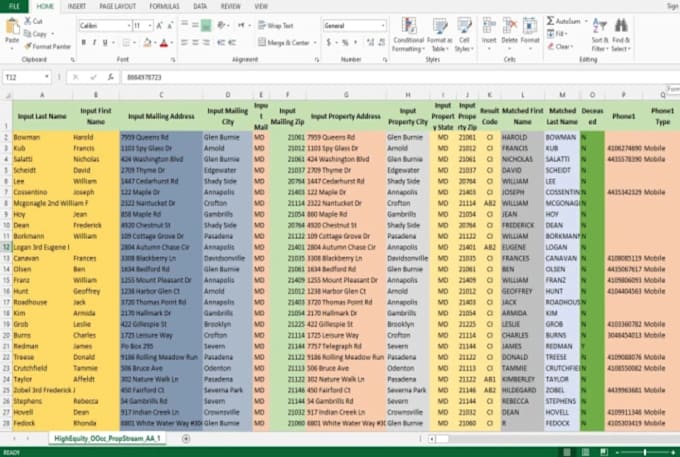Click the Insert Function fx icon
The width and height of the screenshot is (680, 457).
[x=111, y=77]
